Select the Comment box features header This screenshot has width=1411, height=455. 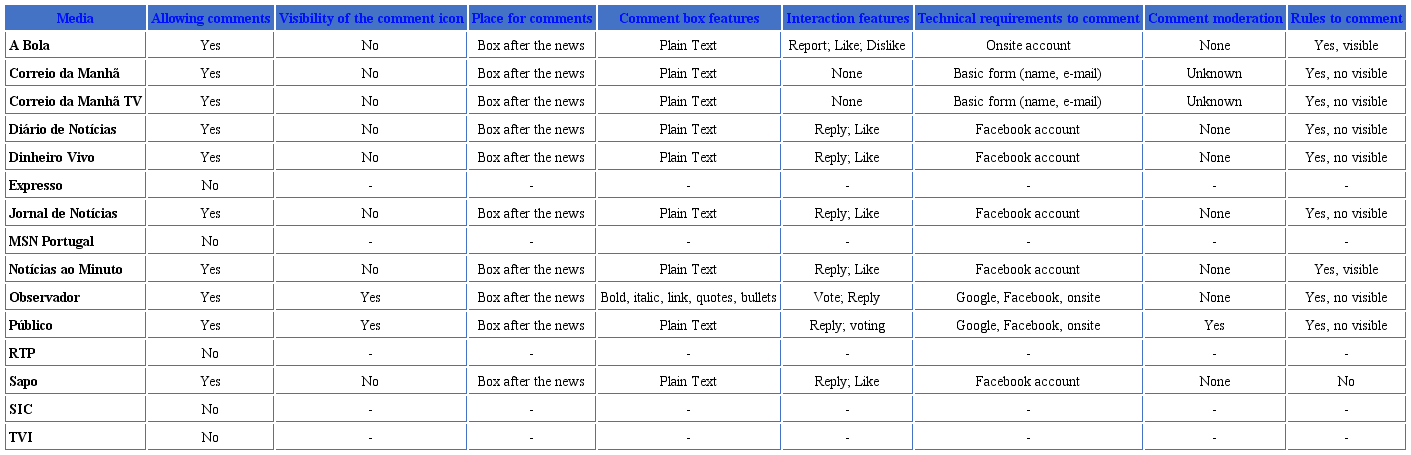689,18
